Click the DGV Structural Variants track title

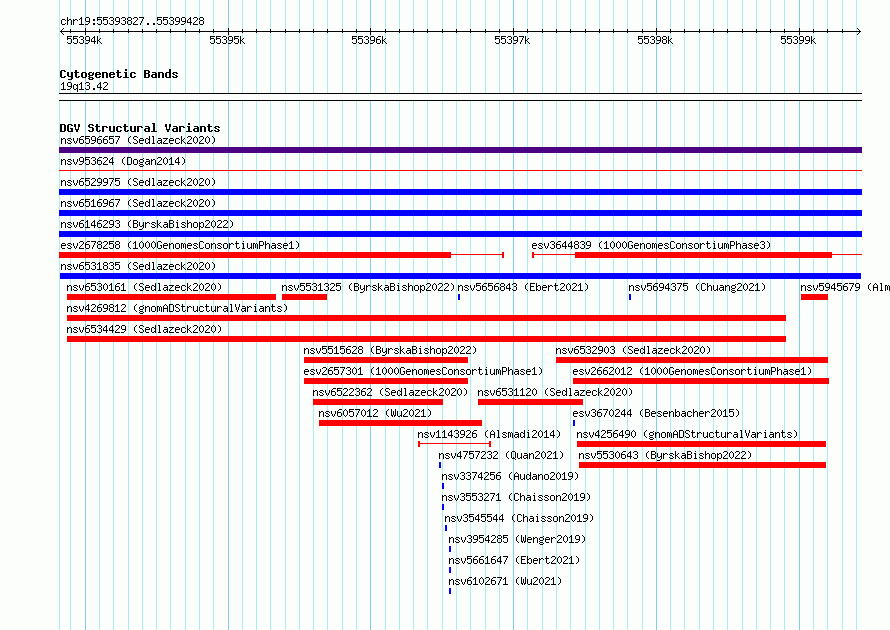(140, 128)
